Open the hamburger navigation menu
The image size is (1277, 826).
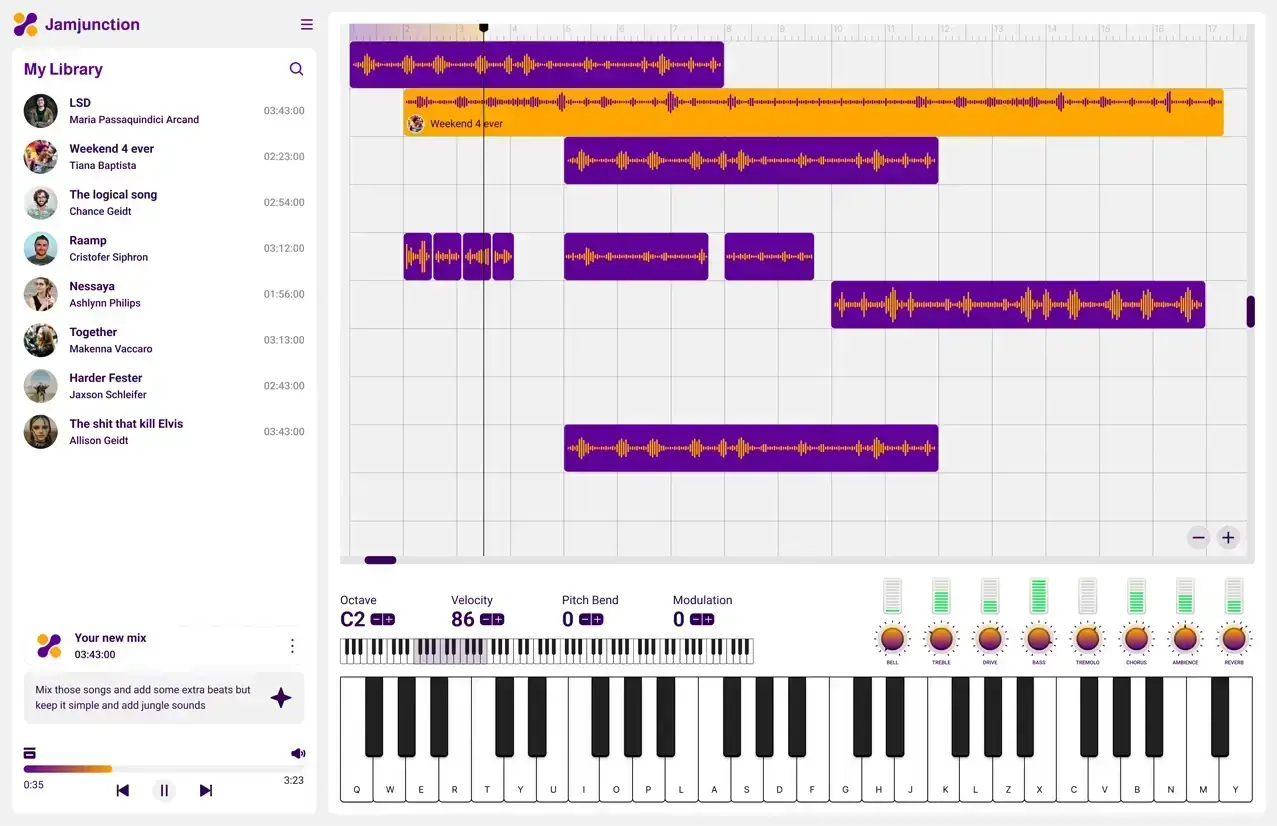[306, 24]
